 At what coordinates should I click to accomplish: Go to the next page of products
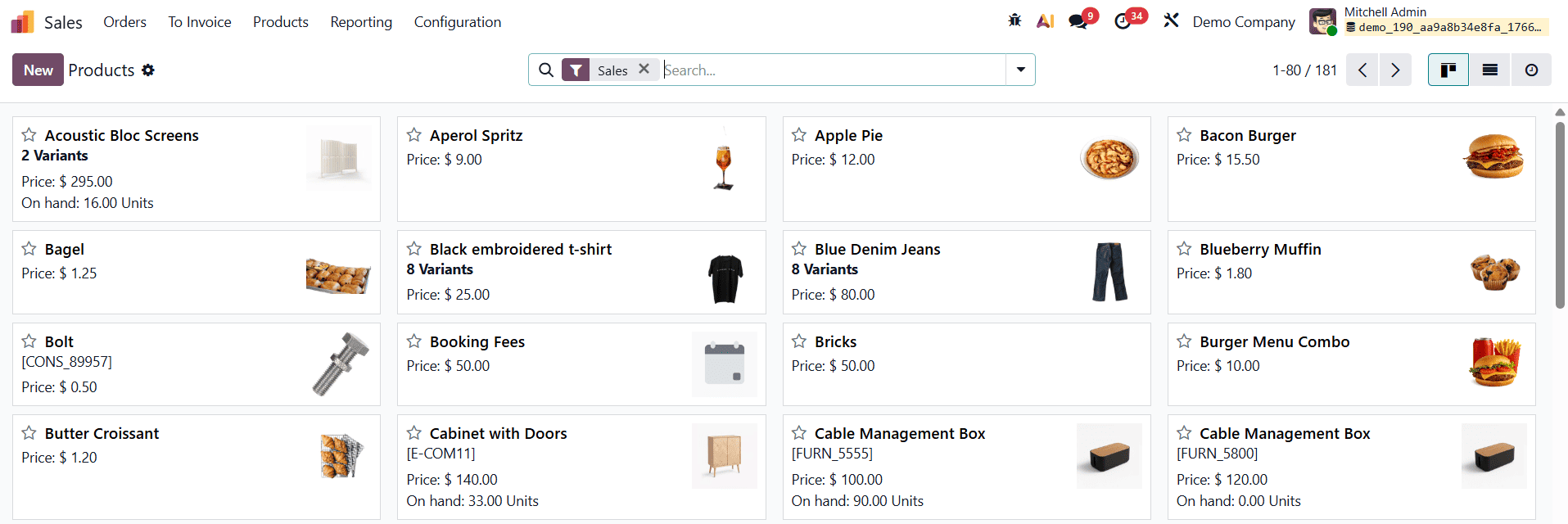click(1395, 70)
